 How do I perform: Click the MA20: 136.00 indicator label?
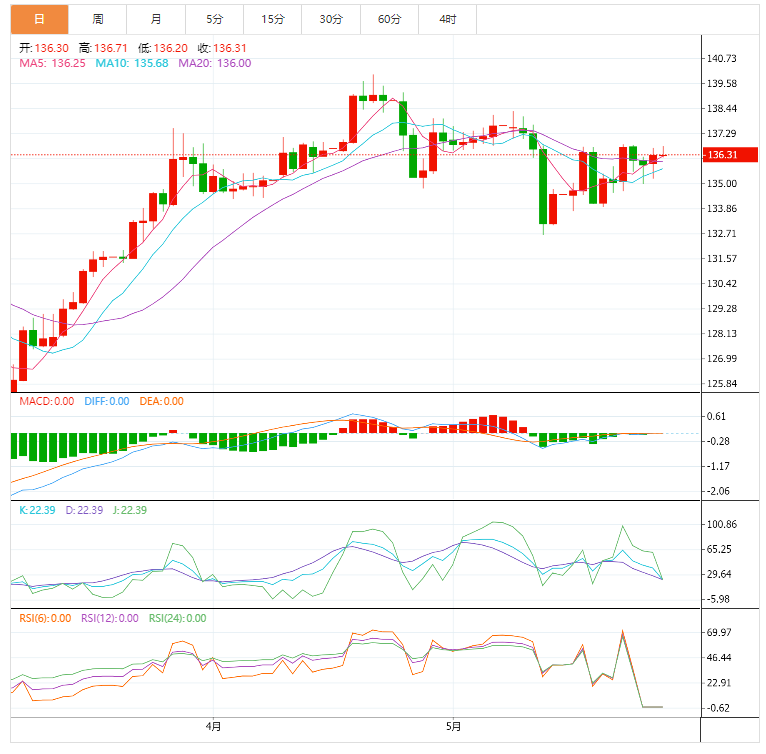[215, 64]
